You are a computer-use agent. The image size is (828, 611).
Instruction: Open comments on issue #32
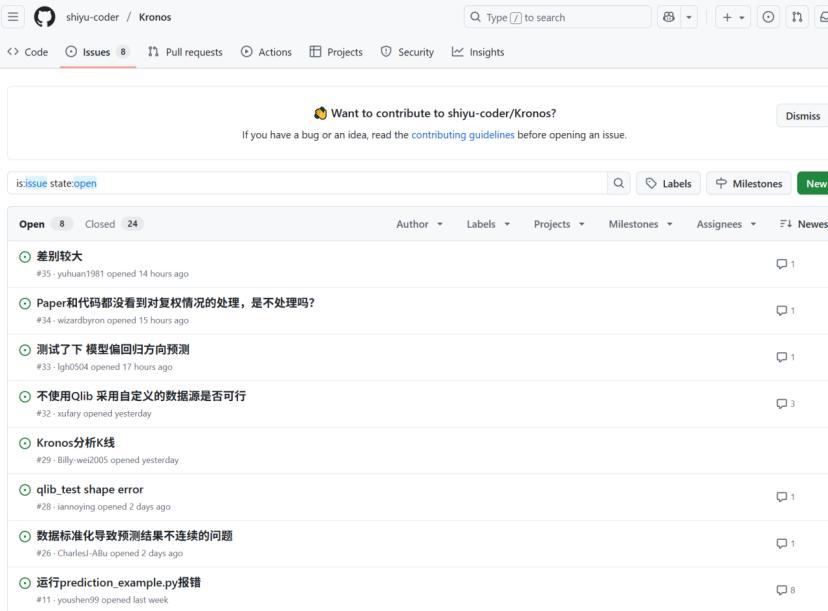coord(786,403)
